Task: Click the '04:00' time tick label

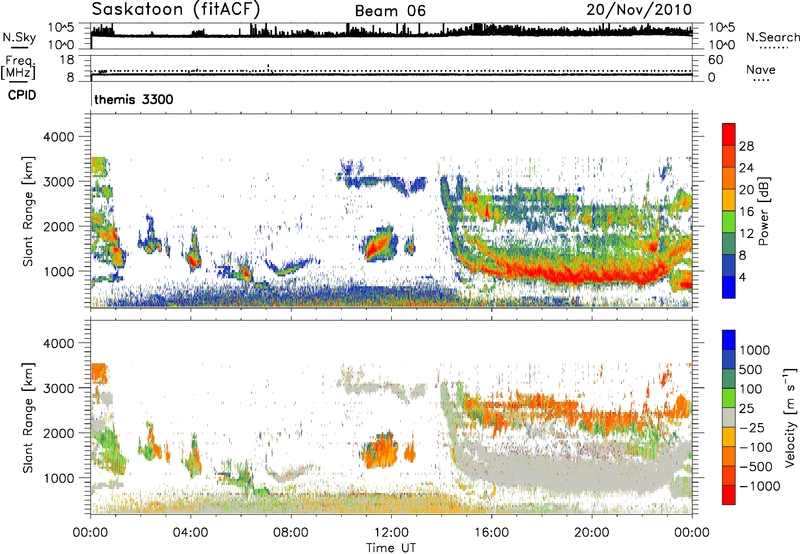Action: [190, 533]
